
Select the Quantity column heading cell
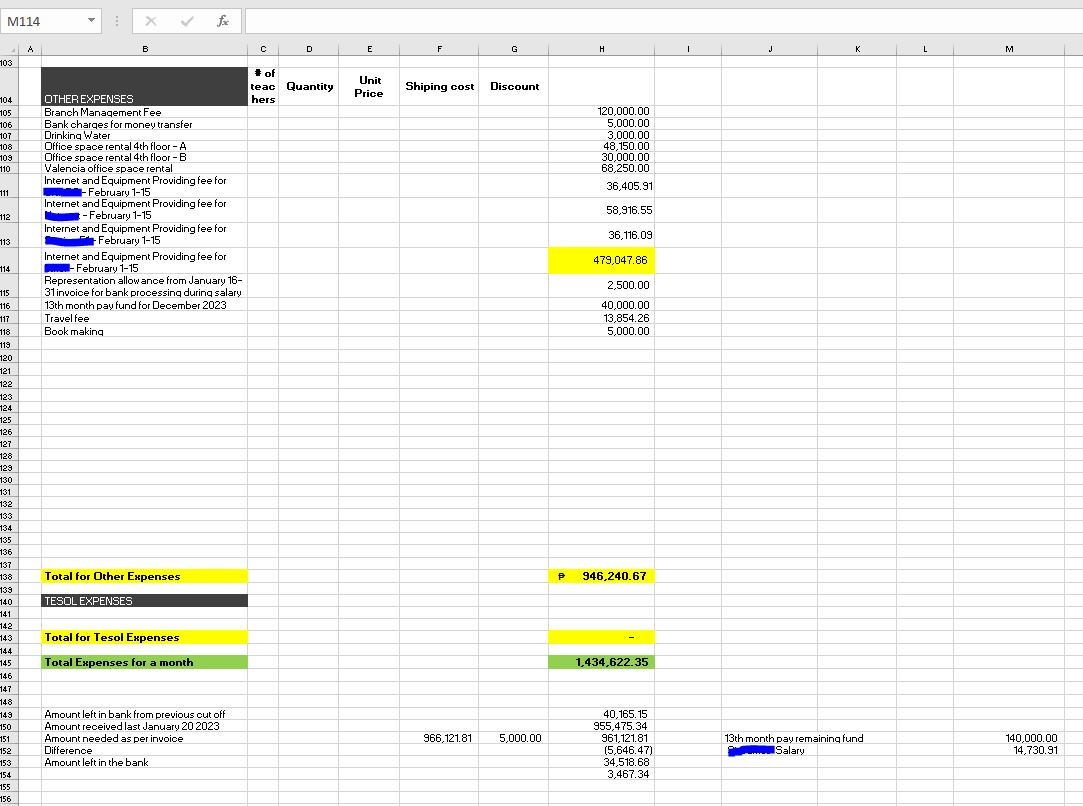309,86
